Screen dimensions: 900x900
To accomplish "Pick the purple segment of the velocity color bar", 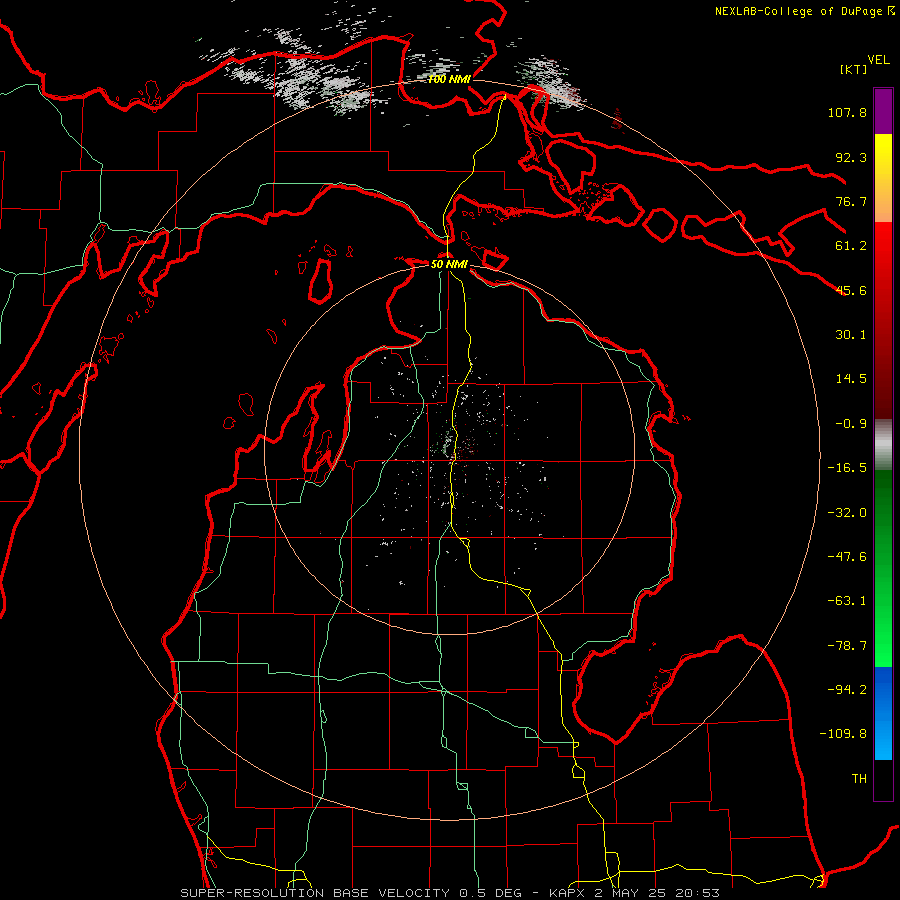I will coord(883,111).
